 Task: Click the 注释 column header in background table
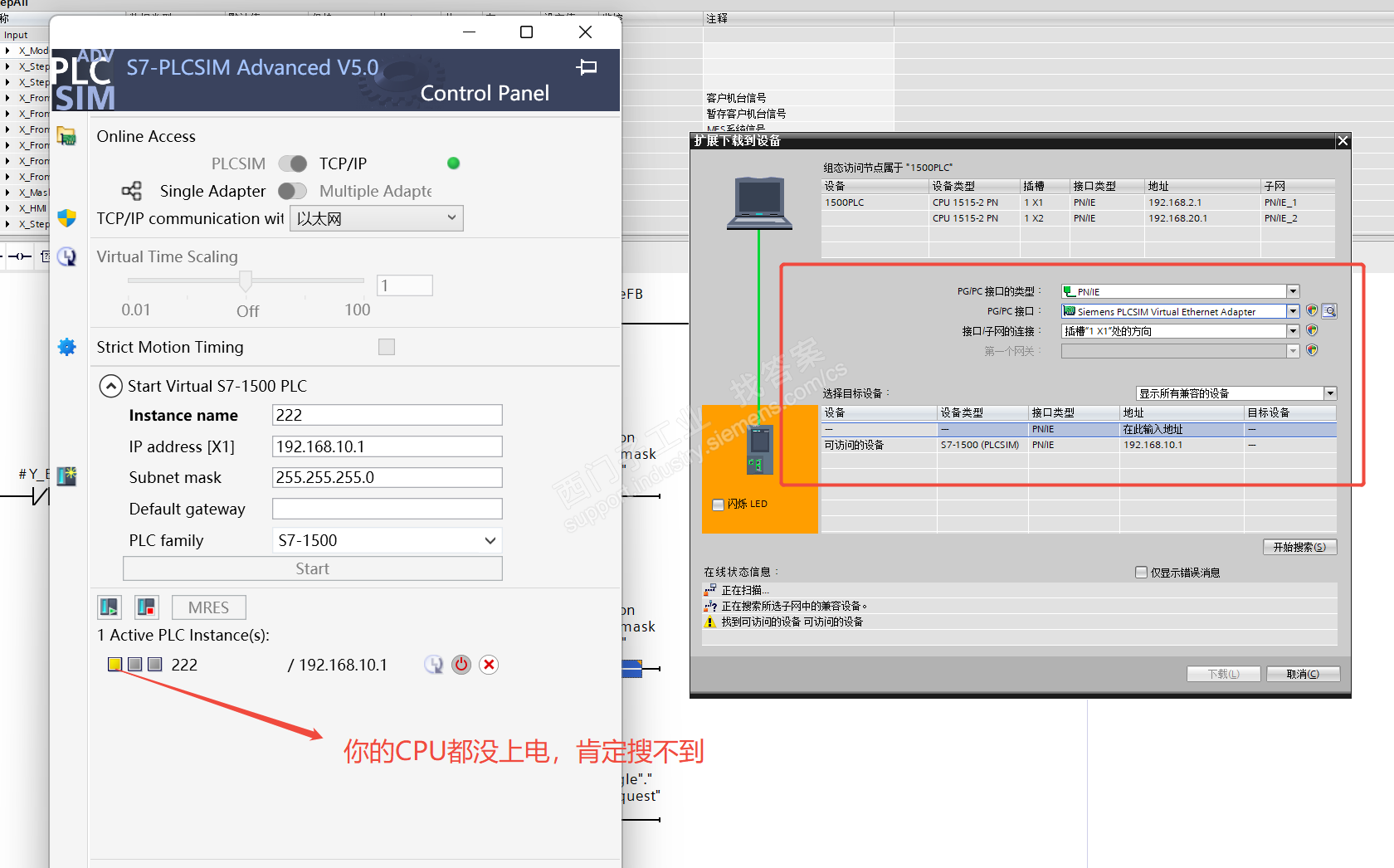click(798, 18)
